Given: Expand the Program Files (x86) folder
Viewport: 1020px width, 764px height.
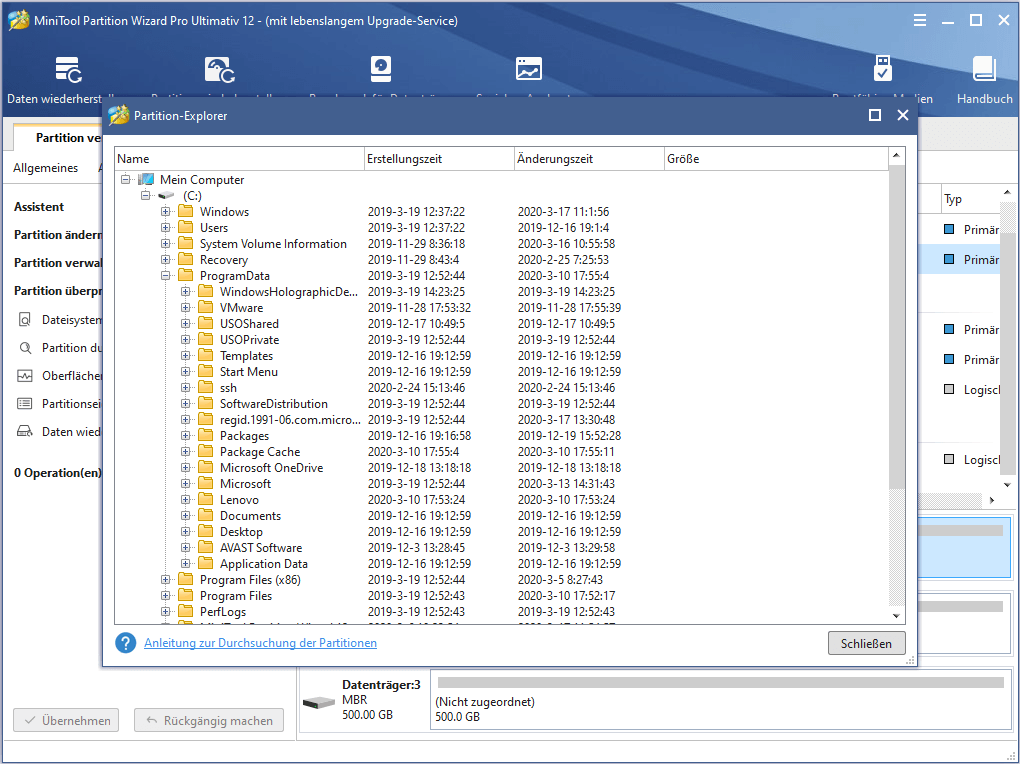Looking at the screenshot, I should coord(166,579).
